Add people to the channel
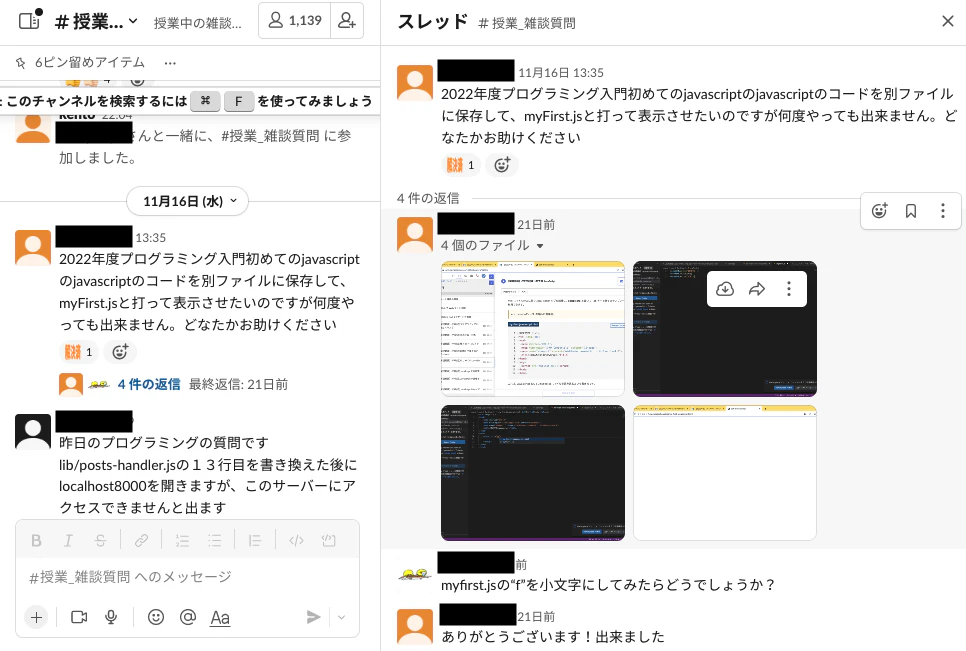This screenshot has height=651, width=966. [x=347, y=21]
